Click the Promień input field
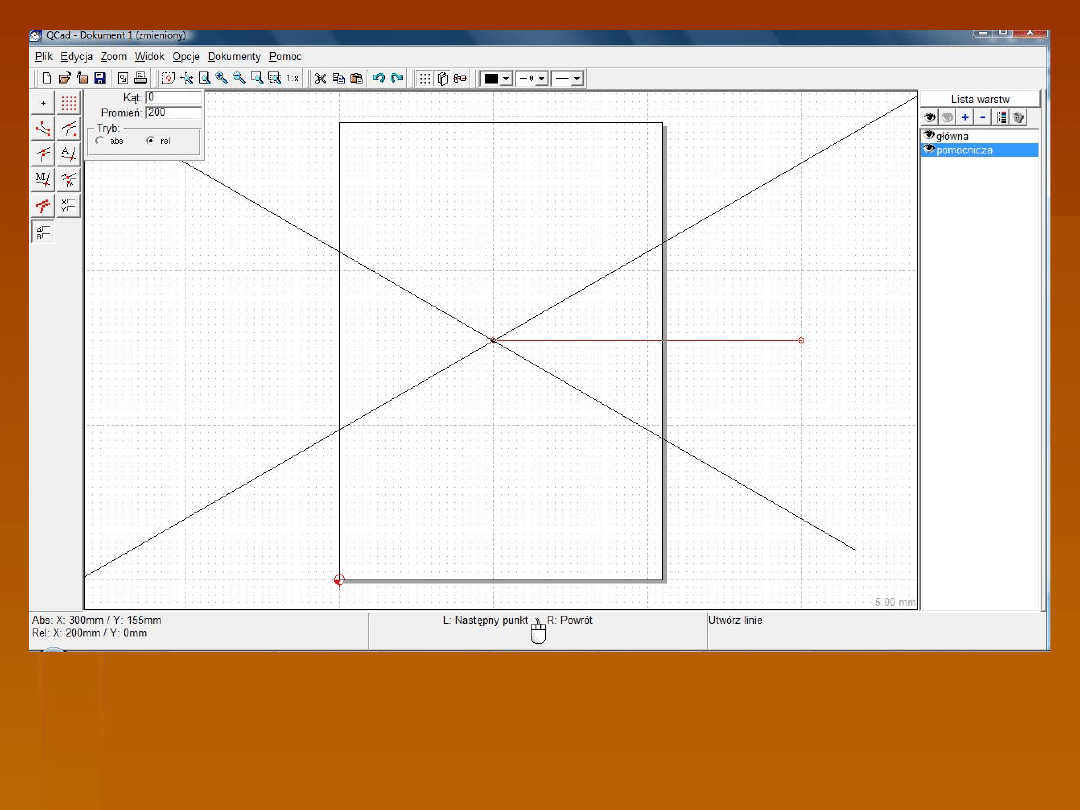 tap(173, 113)
